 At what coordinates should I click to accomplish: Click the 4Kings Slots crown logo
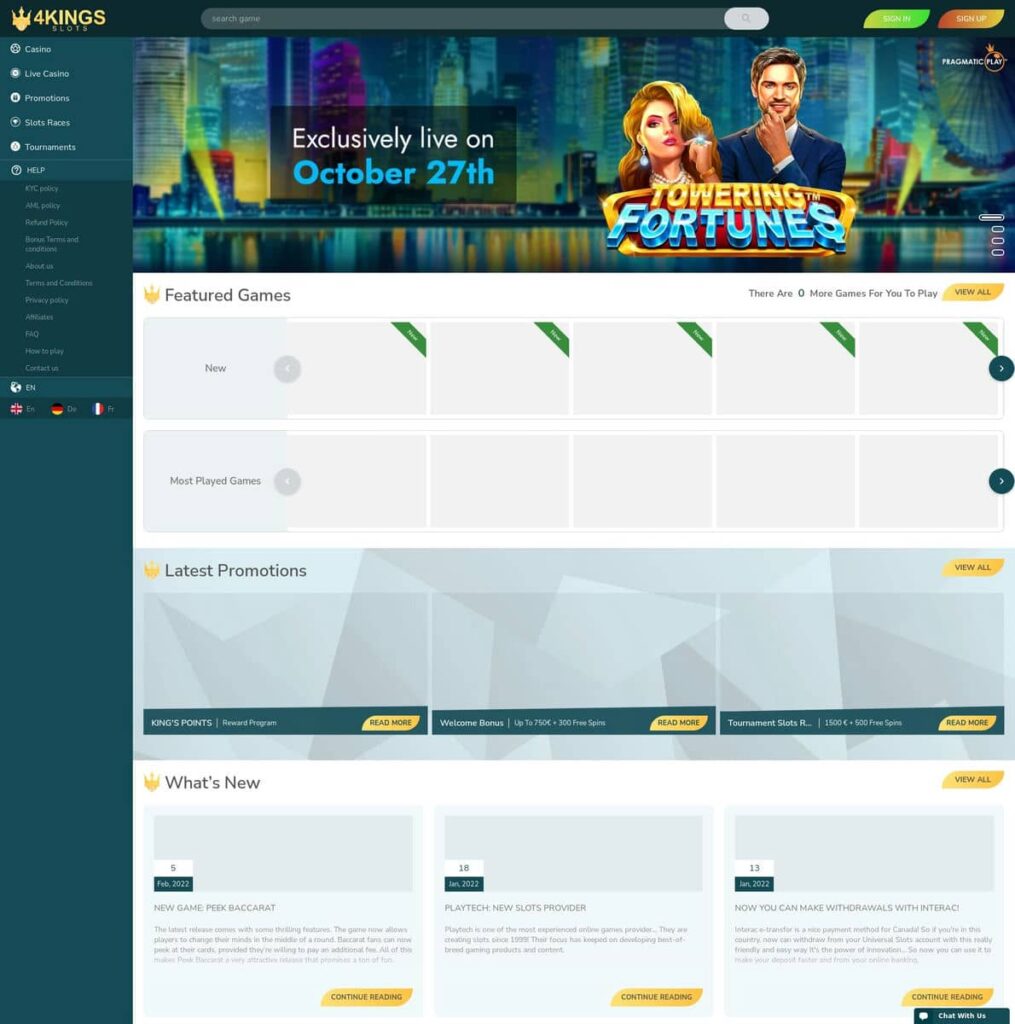point(57,18)
